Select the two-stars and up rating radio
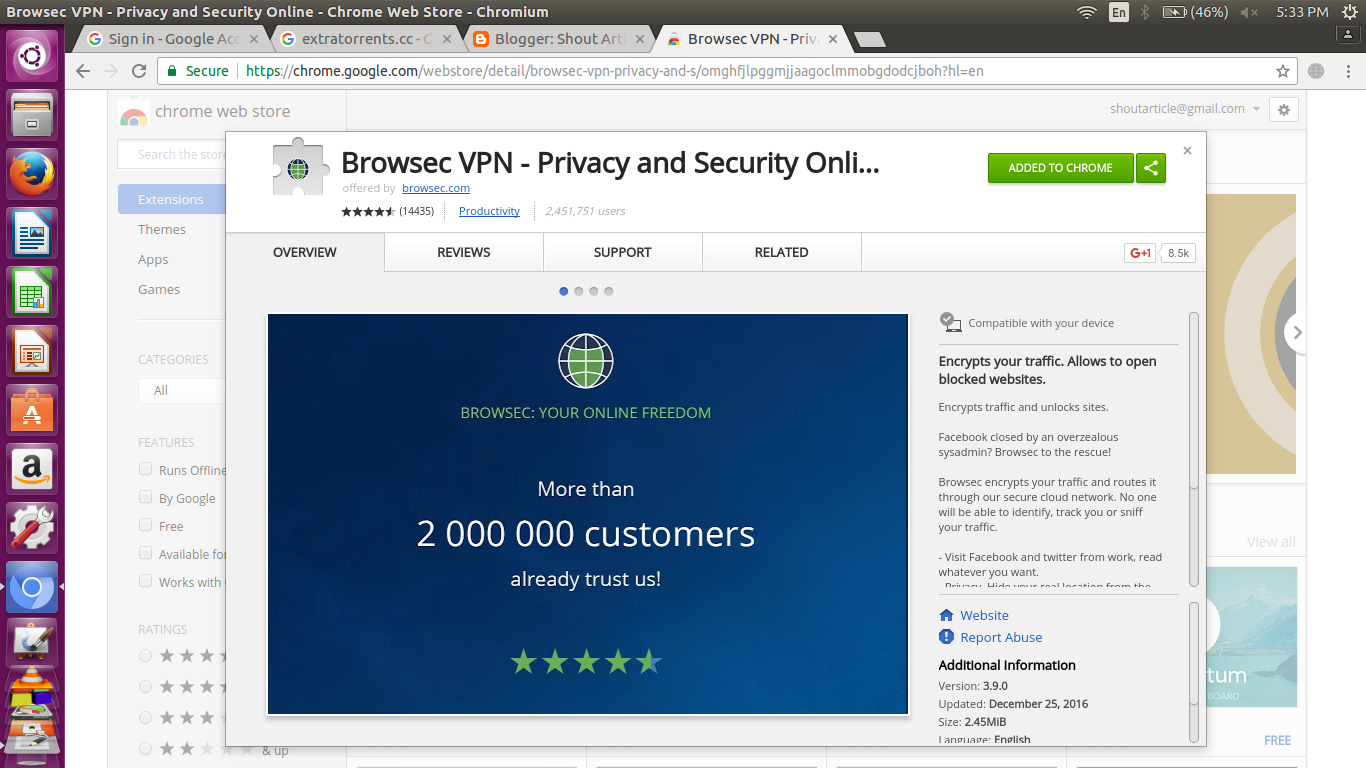1366x768 pixels. coord(146,748)
